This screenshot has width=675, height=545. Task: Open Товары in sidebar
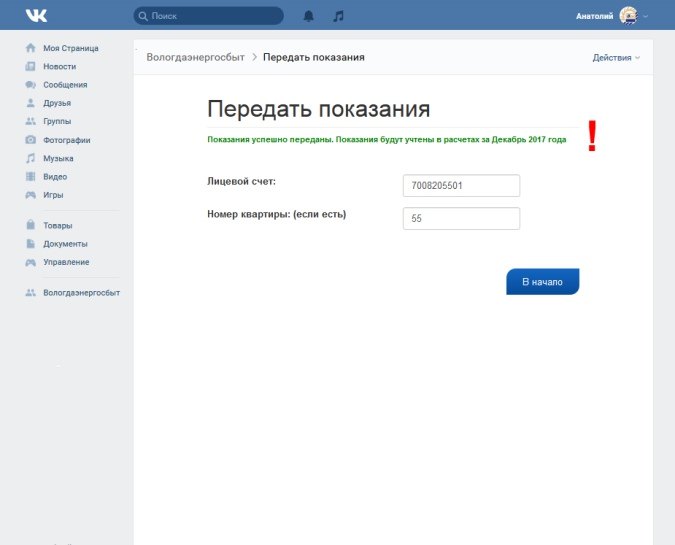(58, 226)
